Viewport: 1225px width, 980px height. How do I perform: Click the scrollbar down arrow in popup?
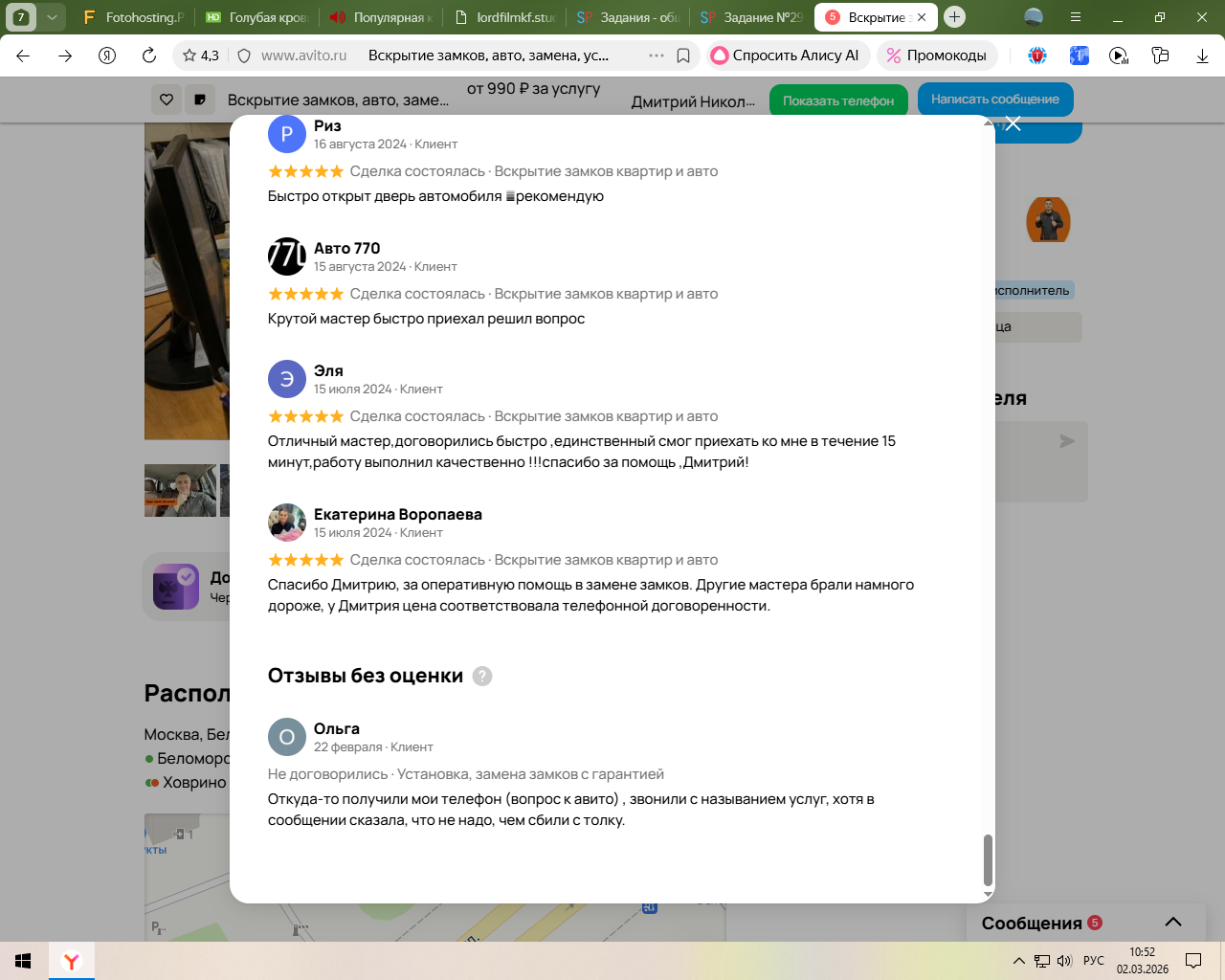988,896
